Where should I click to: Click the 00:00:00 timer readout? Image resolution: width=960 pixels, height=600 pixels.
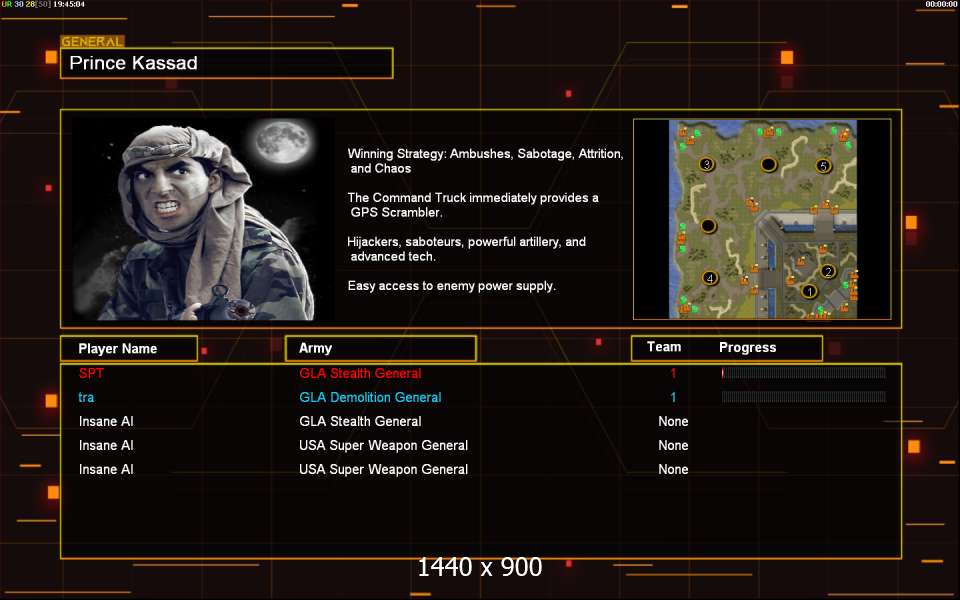[942, 4]
